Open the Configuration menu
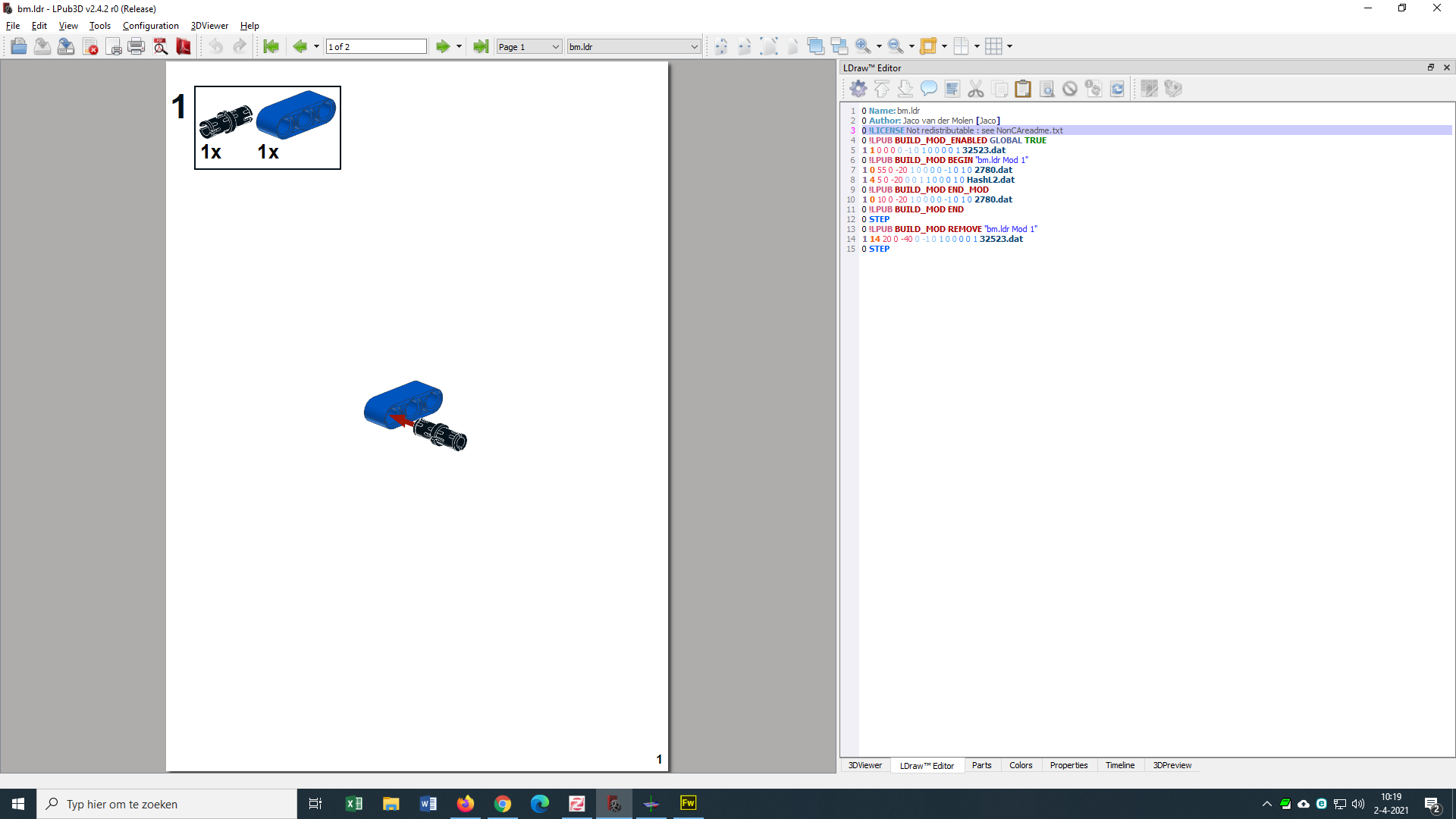The image size is (1456, 819). pyautogui.click(x=151, y=26)
